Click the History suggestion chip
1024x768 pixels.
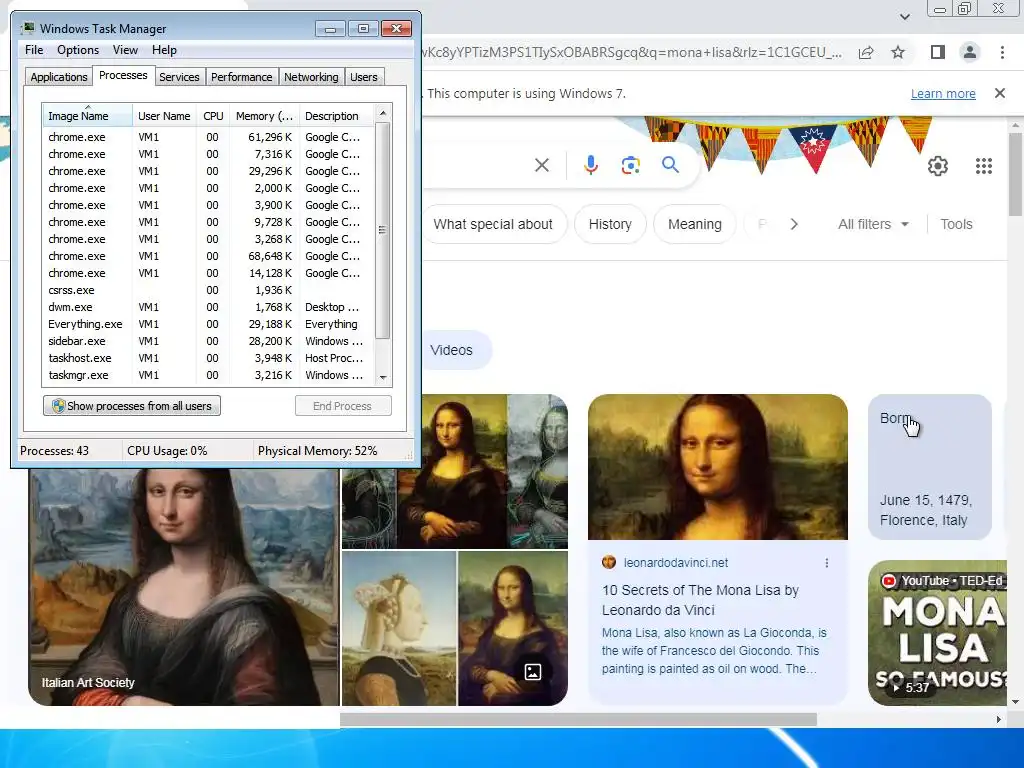point(610,224)
